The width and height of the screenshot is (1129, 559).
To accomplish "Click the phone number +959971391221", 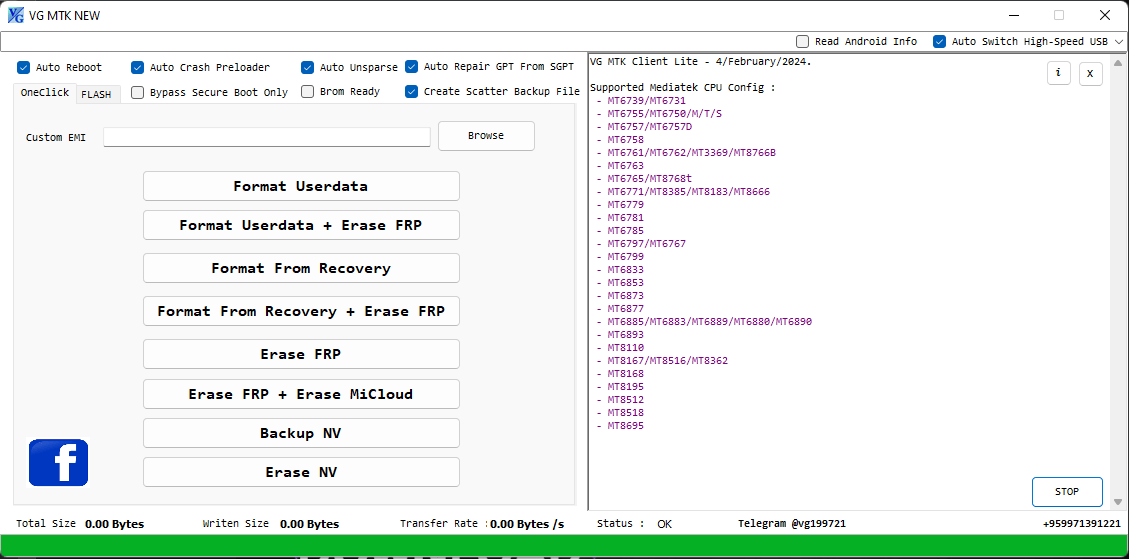I will (1081, 524).
